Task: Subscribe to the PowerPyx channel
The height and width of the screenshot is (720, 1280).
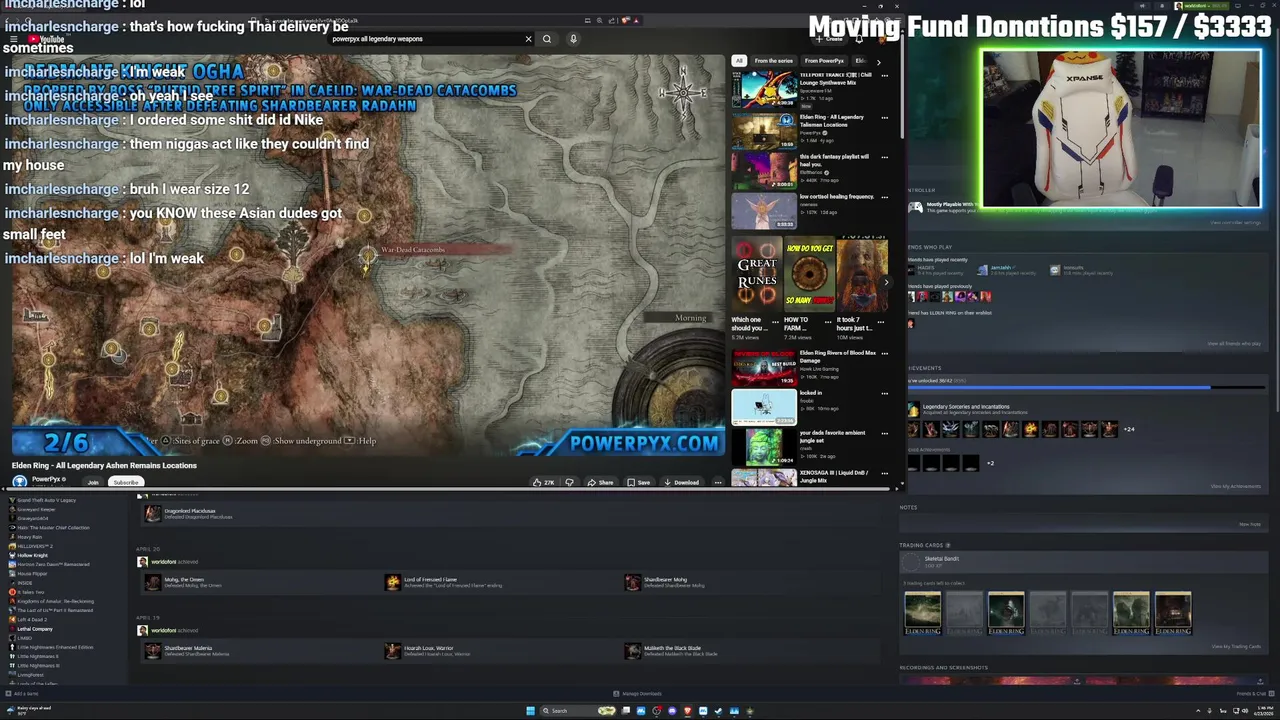Action: pyautogui.click(x=126, y=482)
